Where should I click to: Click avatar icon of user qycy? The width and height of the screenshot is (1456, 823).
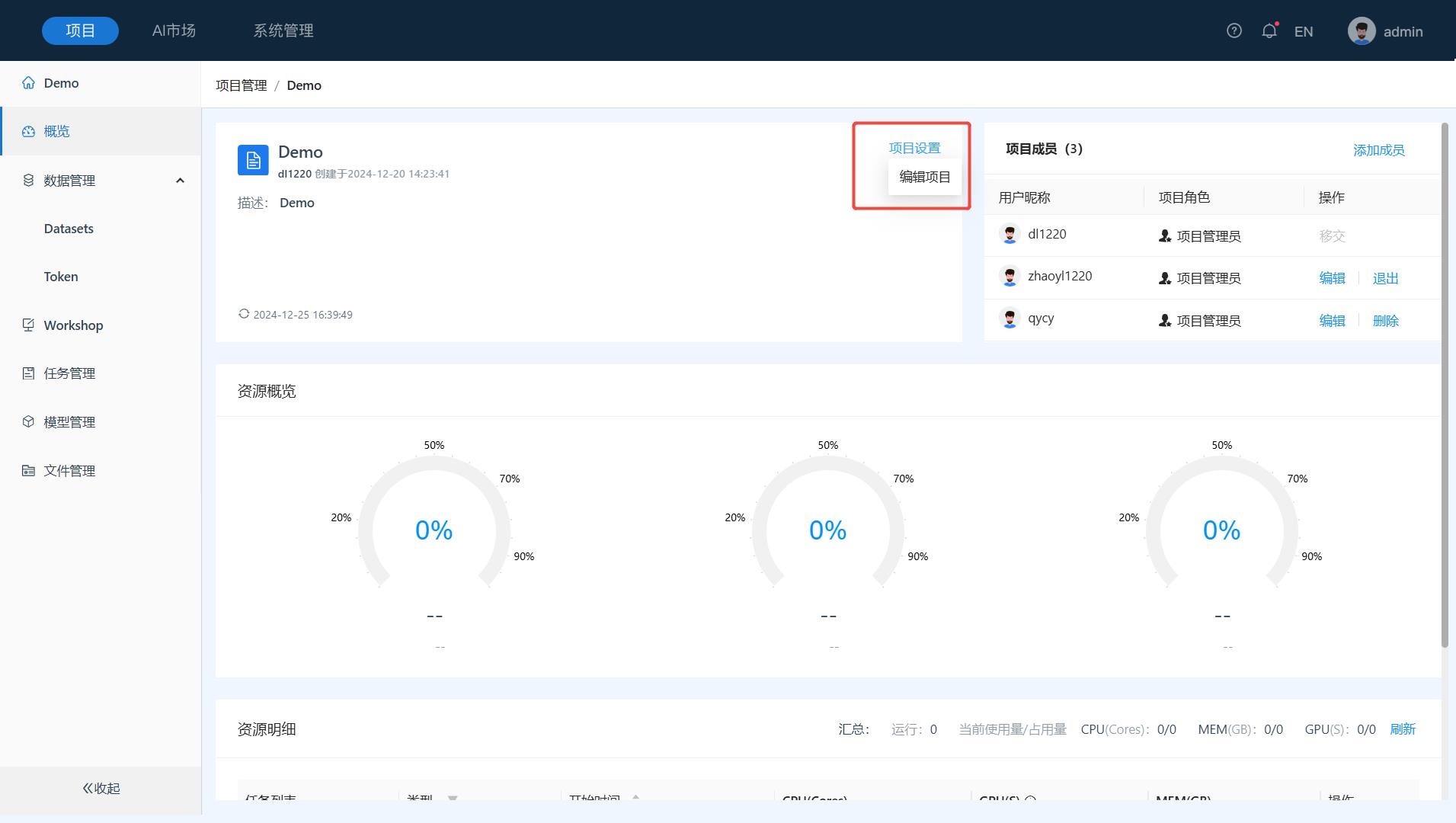(1010, 319)
